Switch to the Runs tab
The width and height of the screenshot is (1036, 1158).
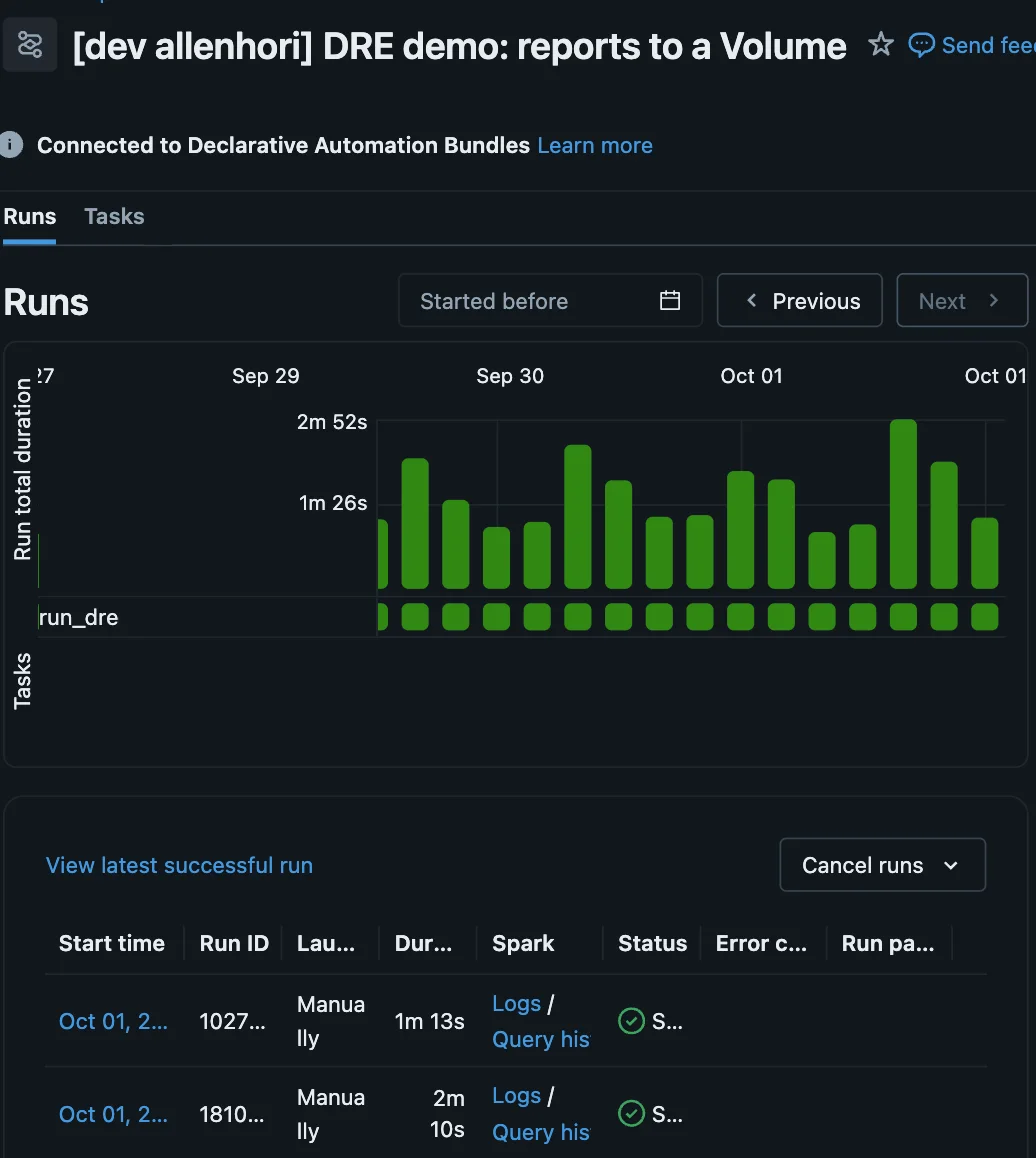coord(30,216)
